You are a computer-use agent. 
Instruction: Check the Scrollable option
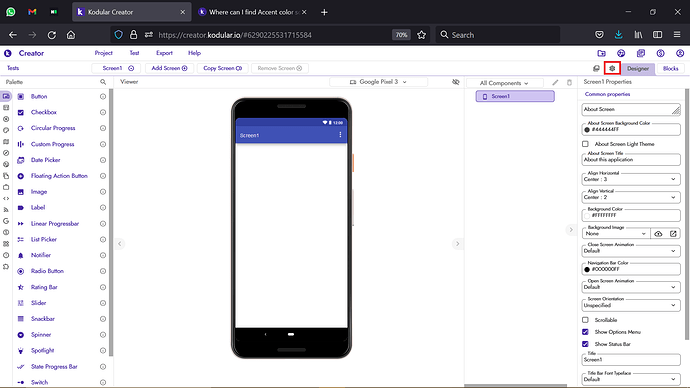(x=585, y=320)
